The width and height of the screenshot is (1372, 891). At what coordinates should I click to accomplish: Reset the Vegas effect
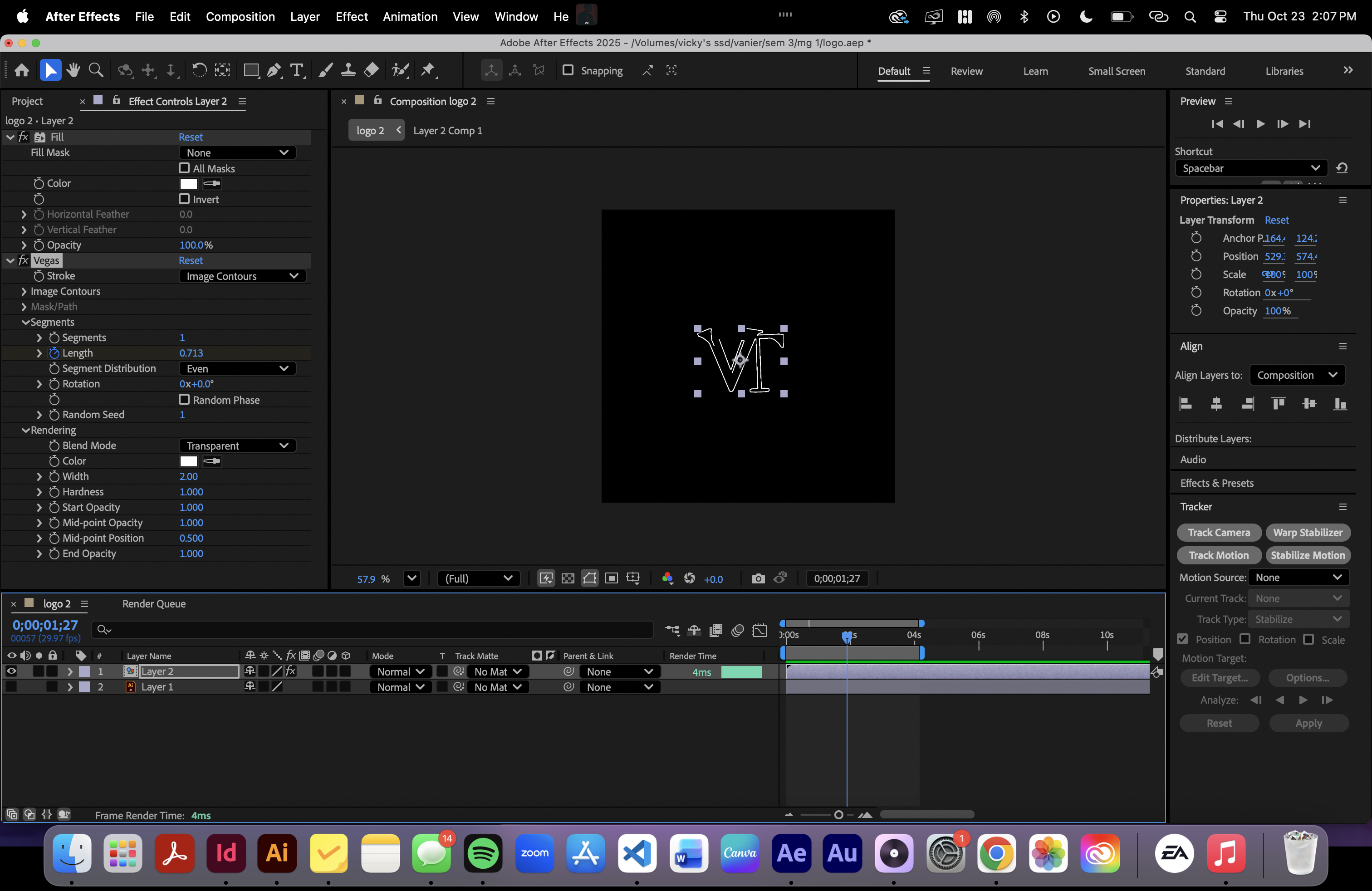pyautogui.click(x=190, y=260)
